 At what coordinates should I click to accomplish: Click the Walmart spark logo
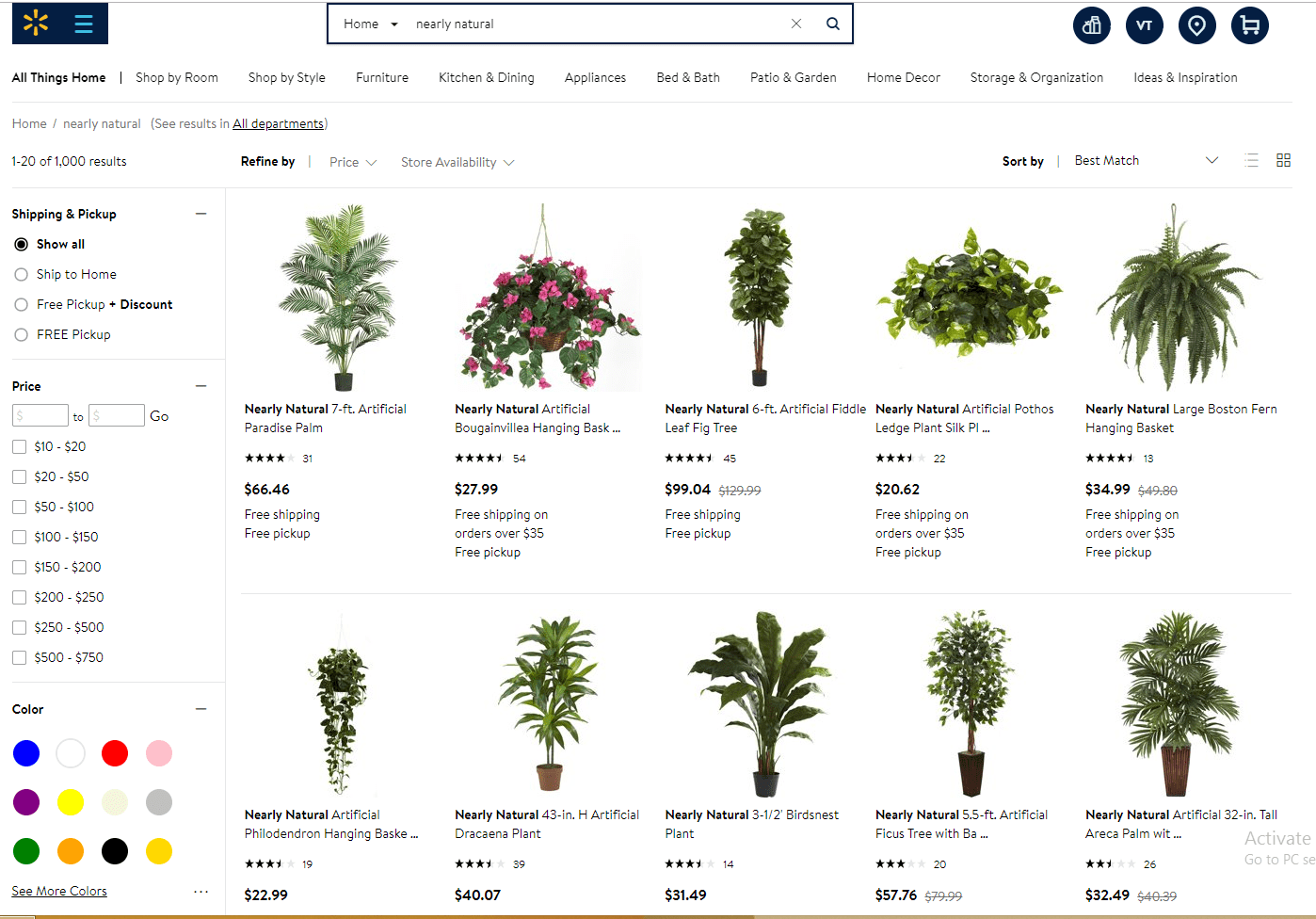click(x=36, y=24)
